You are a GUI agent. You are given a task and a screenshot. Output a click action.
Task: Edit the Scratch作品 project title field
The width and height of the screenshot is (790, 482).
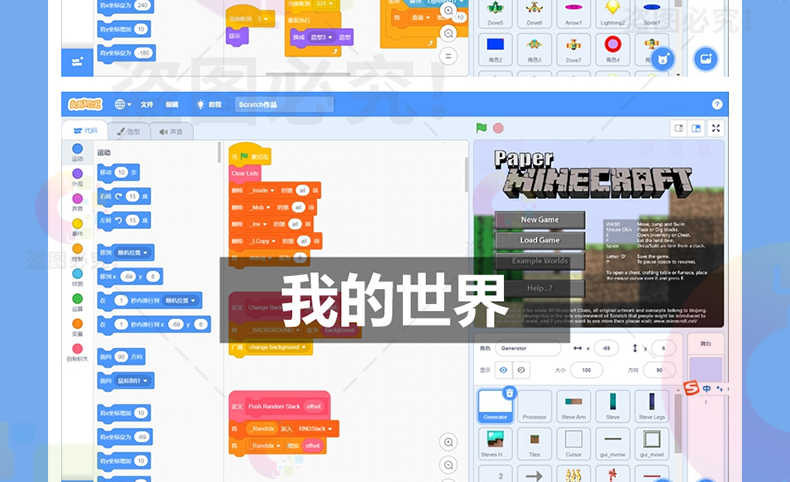[x=284, y=105]
